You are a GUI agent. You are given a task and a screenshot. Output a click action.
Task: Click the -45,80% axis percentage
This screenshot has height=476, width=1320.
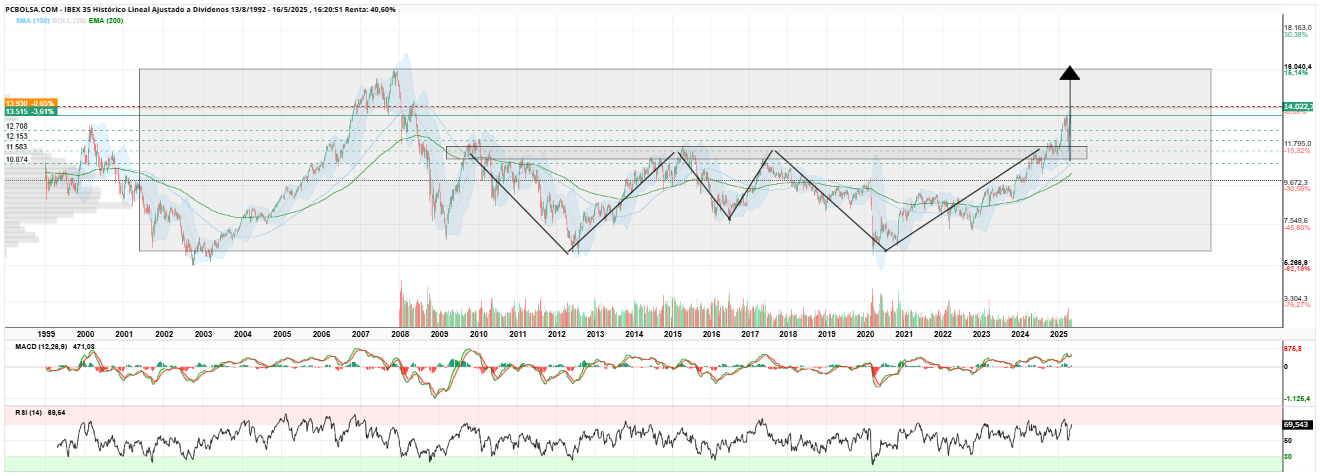(1297, 228)
